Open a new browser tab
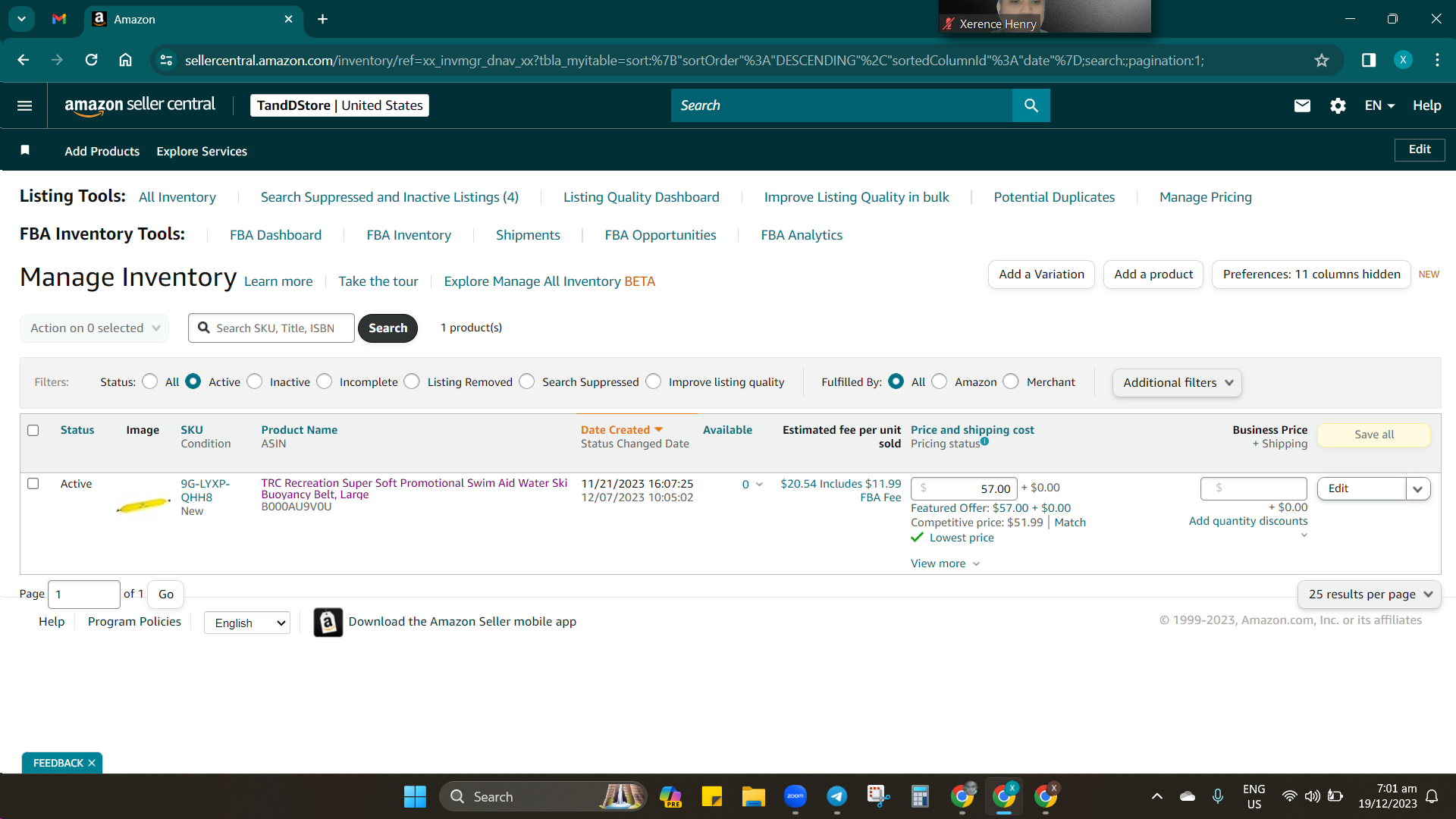Image resolution: width=1456 pixels, height=819 pixels. click(x=323, y=19)
